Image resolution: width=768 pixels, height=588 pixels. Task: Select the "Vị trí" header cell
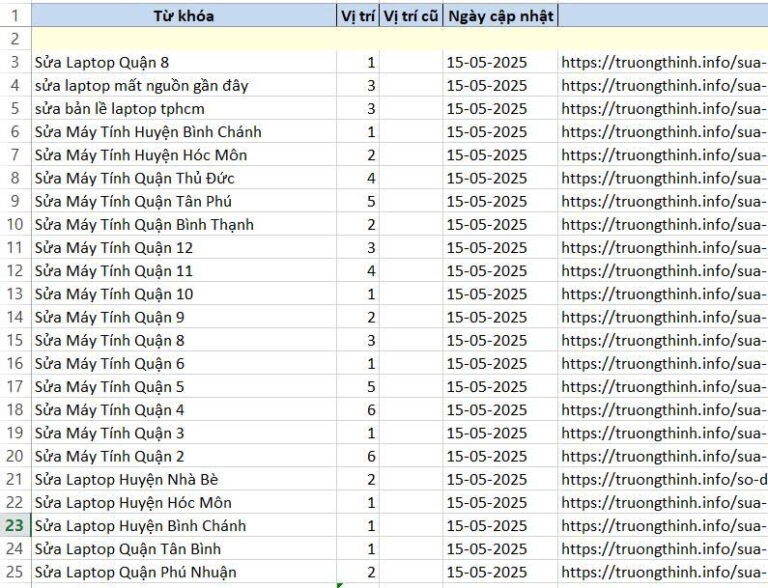(x=358, y=16)
